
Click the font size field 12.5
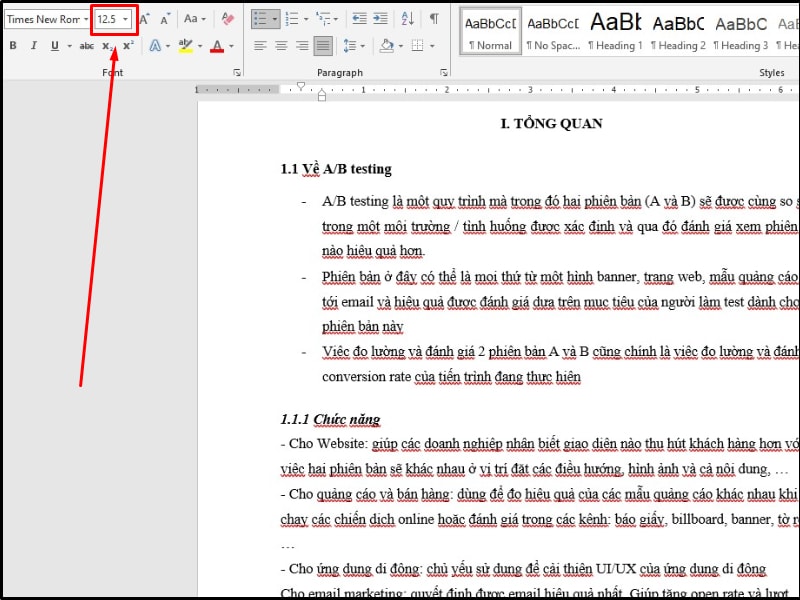[108, 19]
